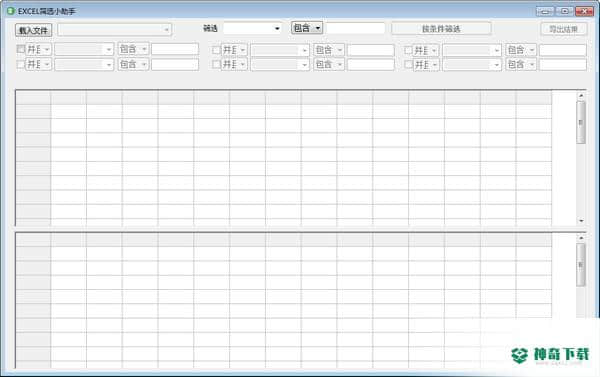The image size is (600, 377).
Task: Open the right group upper-row column dropdown
Action: point(472,50)
